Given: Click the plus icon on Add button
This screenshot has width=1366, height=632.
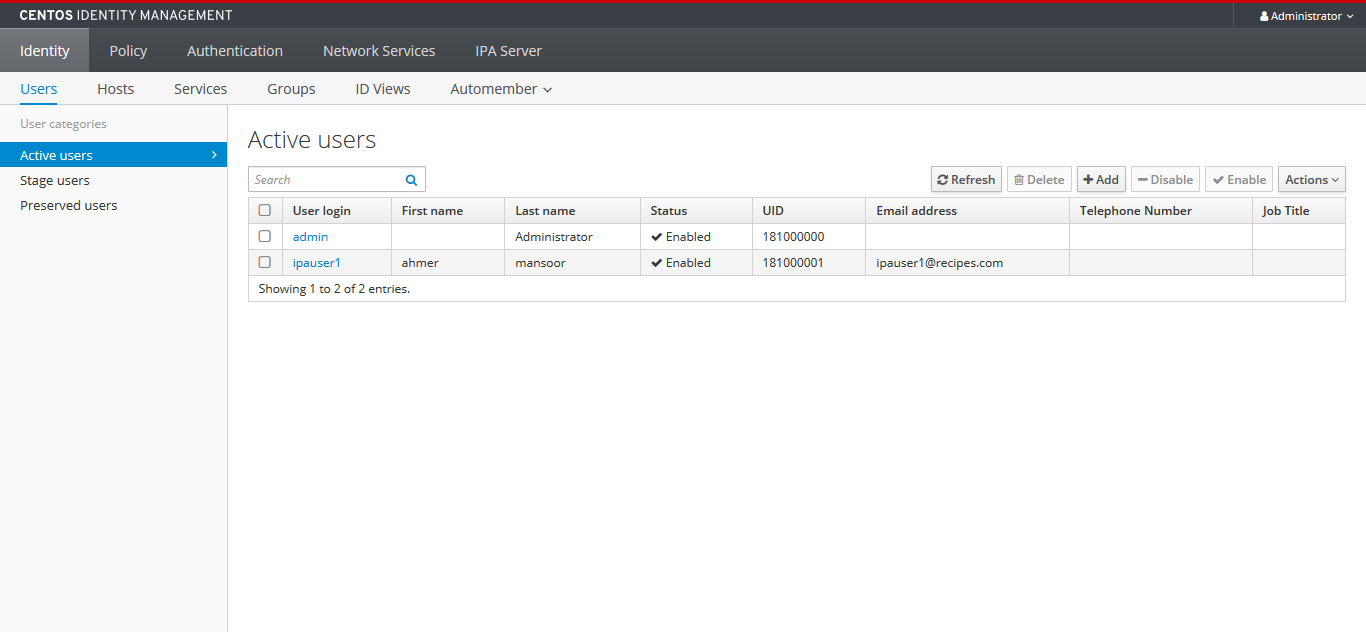Looking at the screenshot, I should pos(1089,179).
